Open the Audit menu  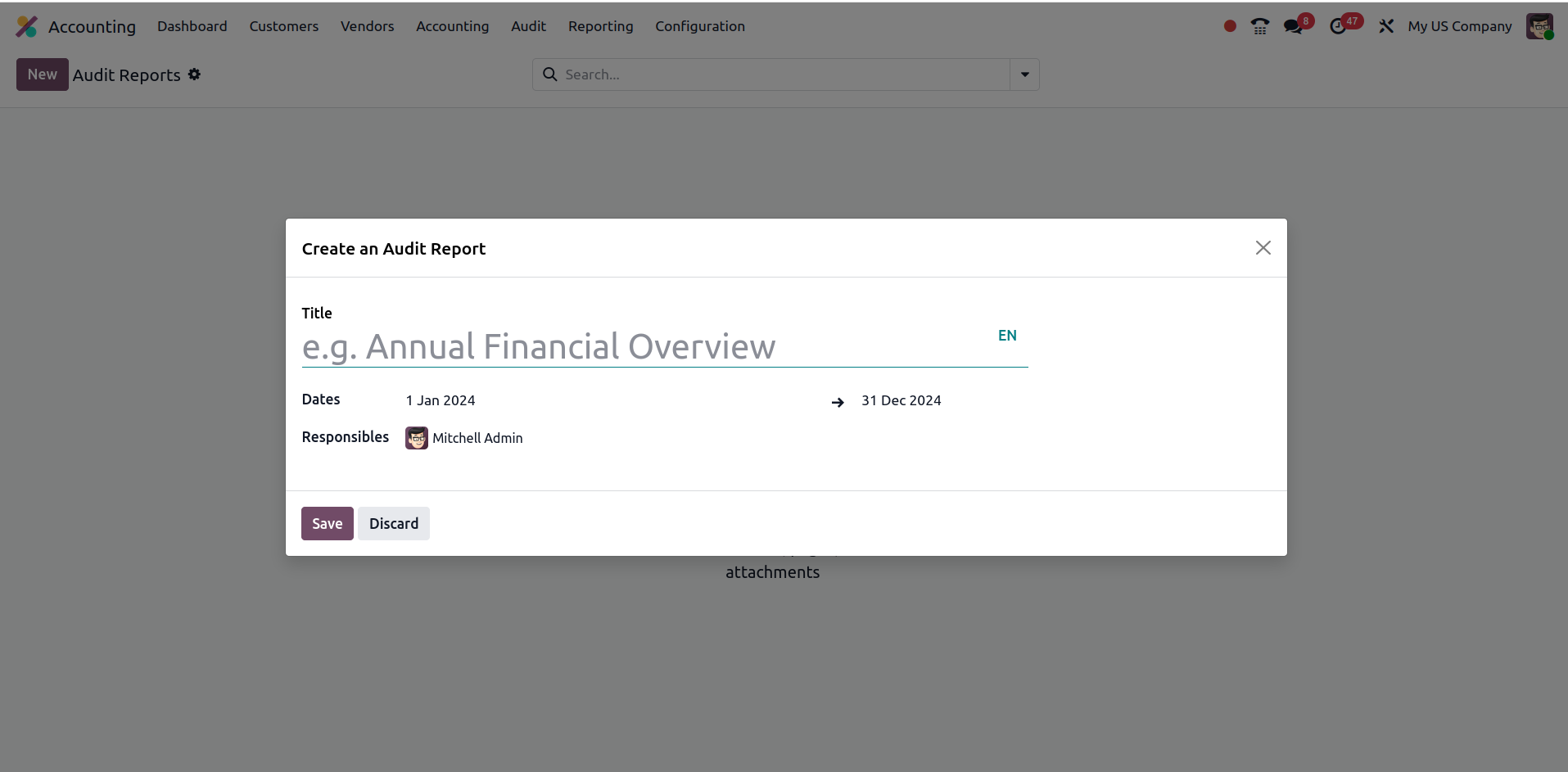click(529, 26)
